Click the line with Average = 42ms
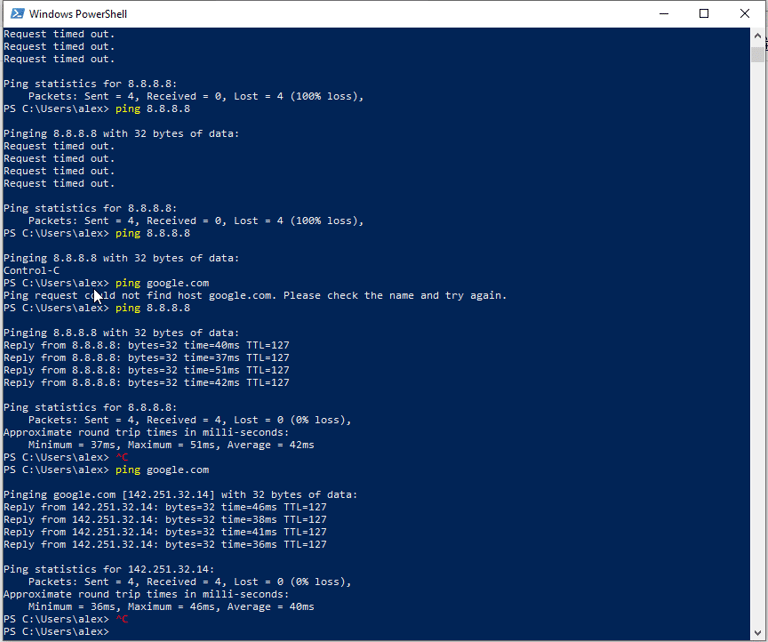The height and width of the screenshot is (642, 768). 171,445
